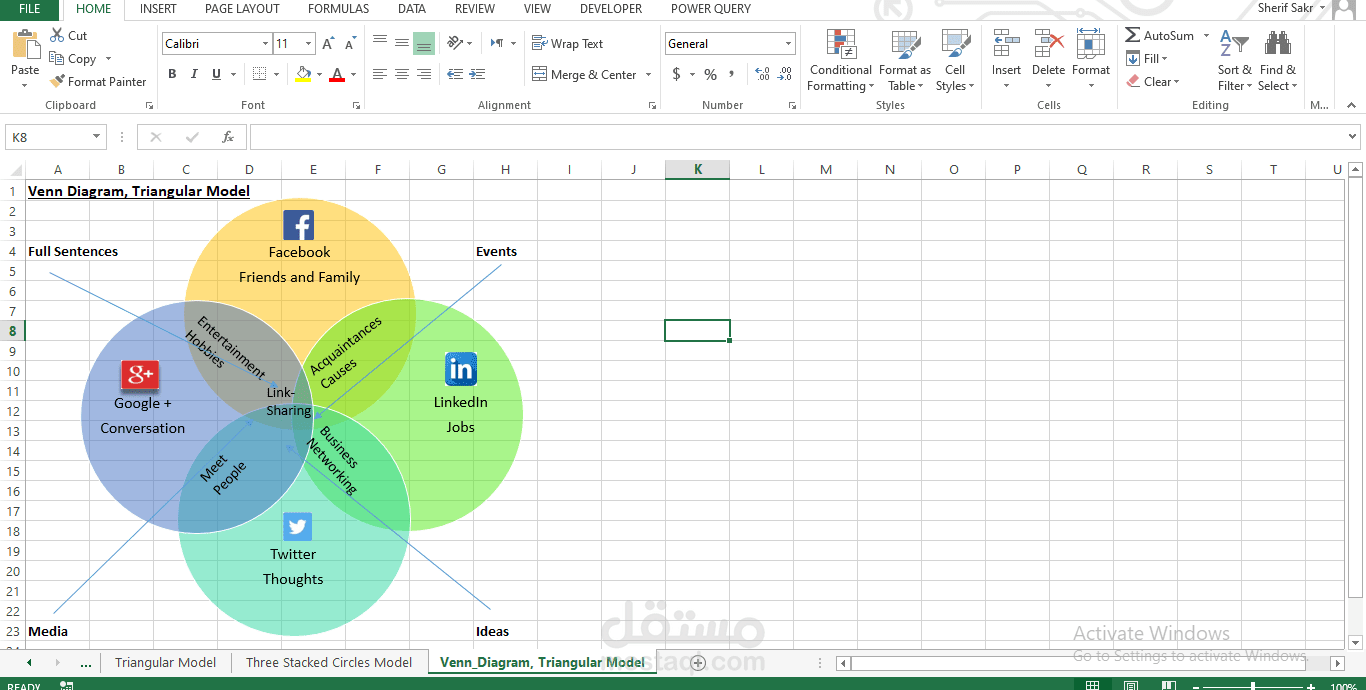
Task: Open the Name Box dropdown arrow
Action: pyautogui.click(x=97, y=137)
